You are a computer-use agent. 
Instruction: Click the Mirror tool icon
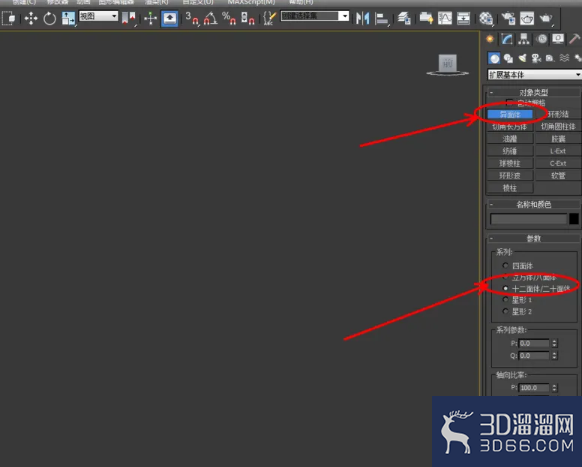(362, 18)
